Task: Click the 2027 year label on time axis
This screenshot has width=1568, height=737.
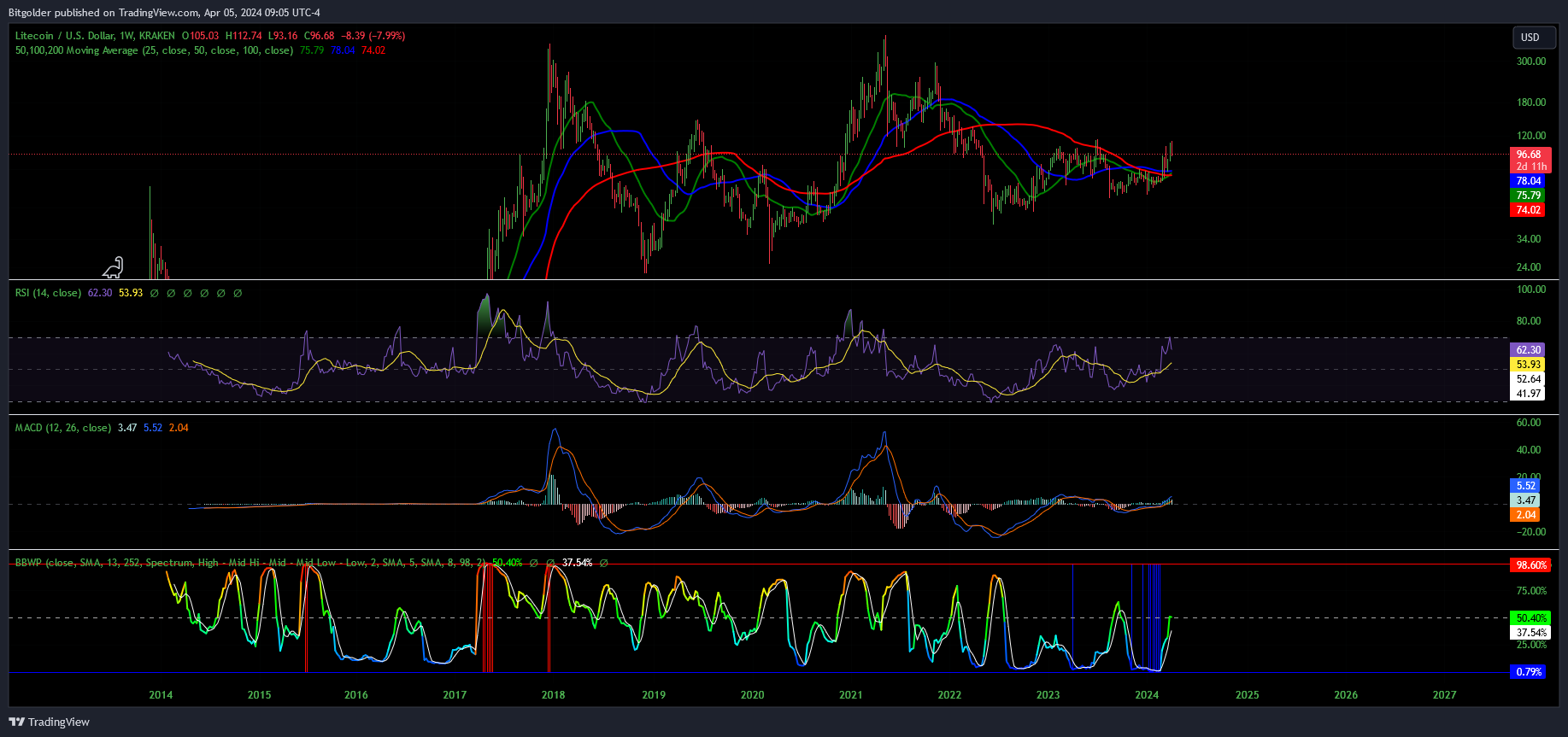Action: (1444, 695)
